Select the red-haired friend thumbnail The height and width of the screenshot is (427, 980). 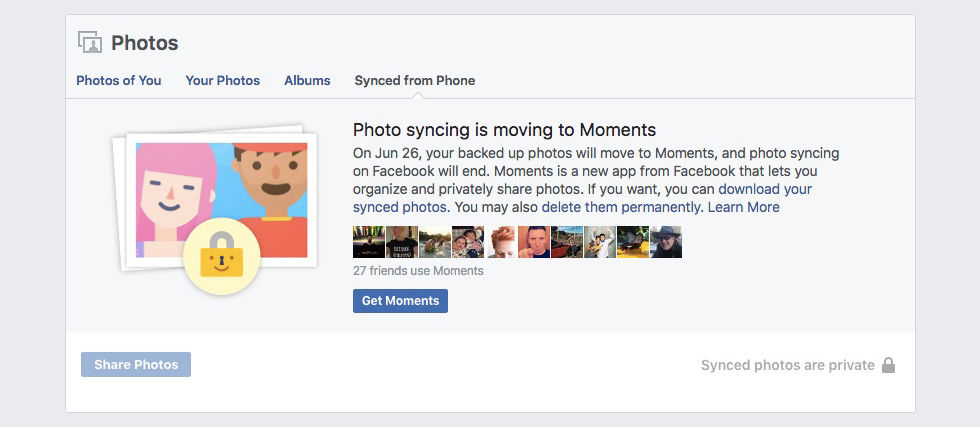(501, 242)
